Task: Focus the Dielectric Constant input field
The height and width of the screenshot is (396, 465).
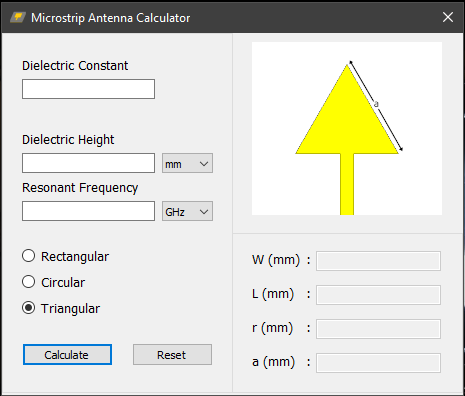Action: click(88, 89)
